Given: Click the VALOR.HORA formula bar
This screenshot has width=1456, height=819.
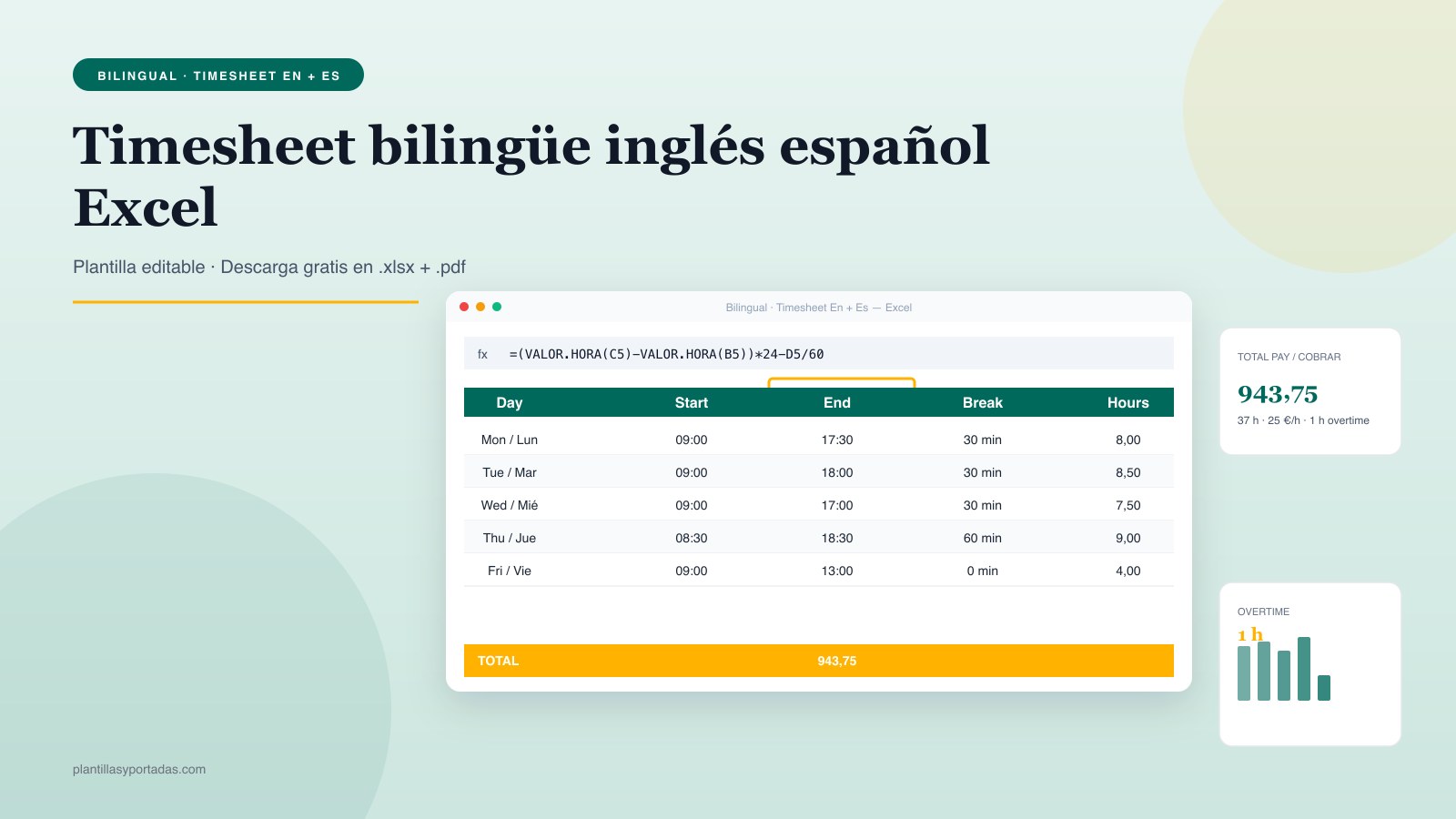Looking at the screenshot, I should click(819, 353).
